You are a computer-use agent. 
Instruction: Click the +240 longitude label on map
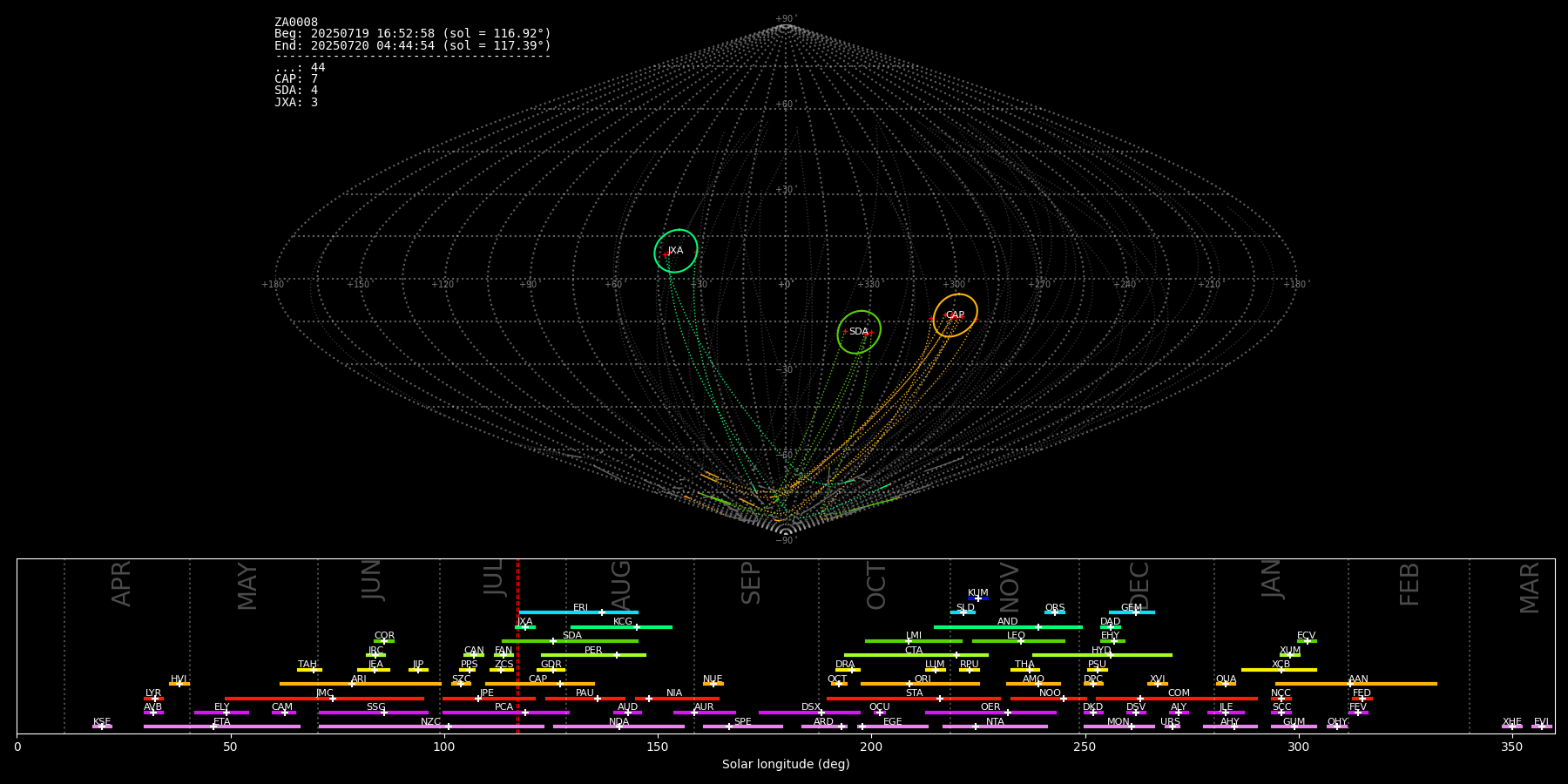click(x=1125, y=285)
